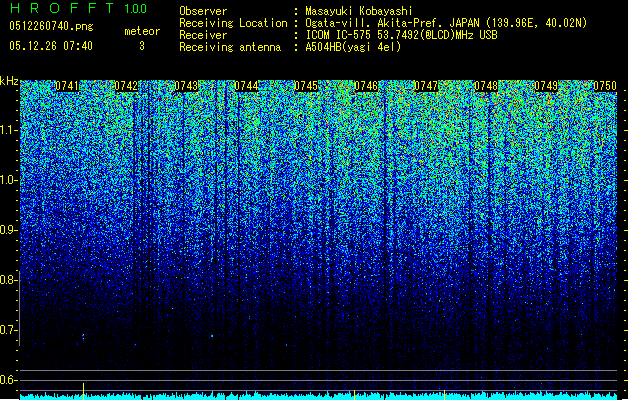Click the 'Receiving Location' label

tap(233, 23)
